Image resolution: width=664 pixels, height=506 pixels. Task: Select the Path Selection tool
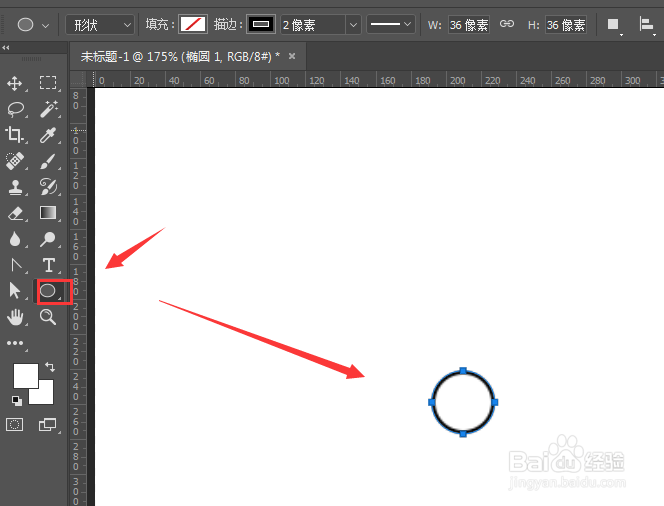tap(14, 291)
